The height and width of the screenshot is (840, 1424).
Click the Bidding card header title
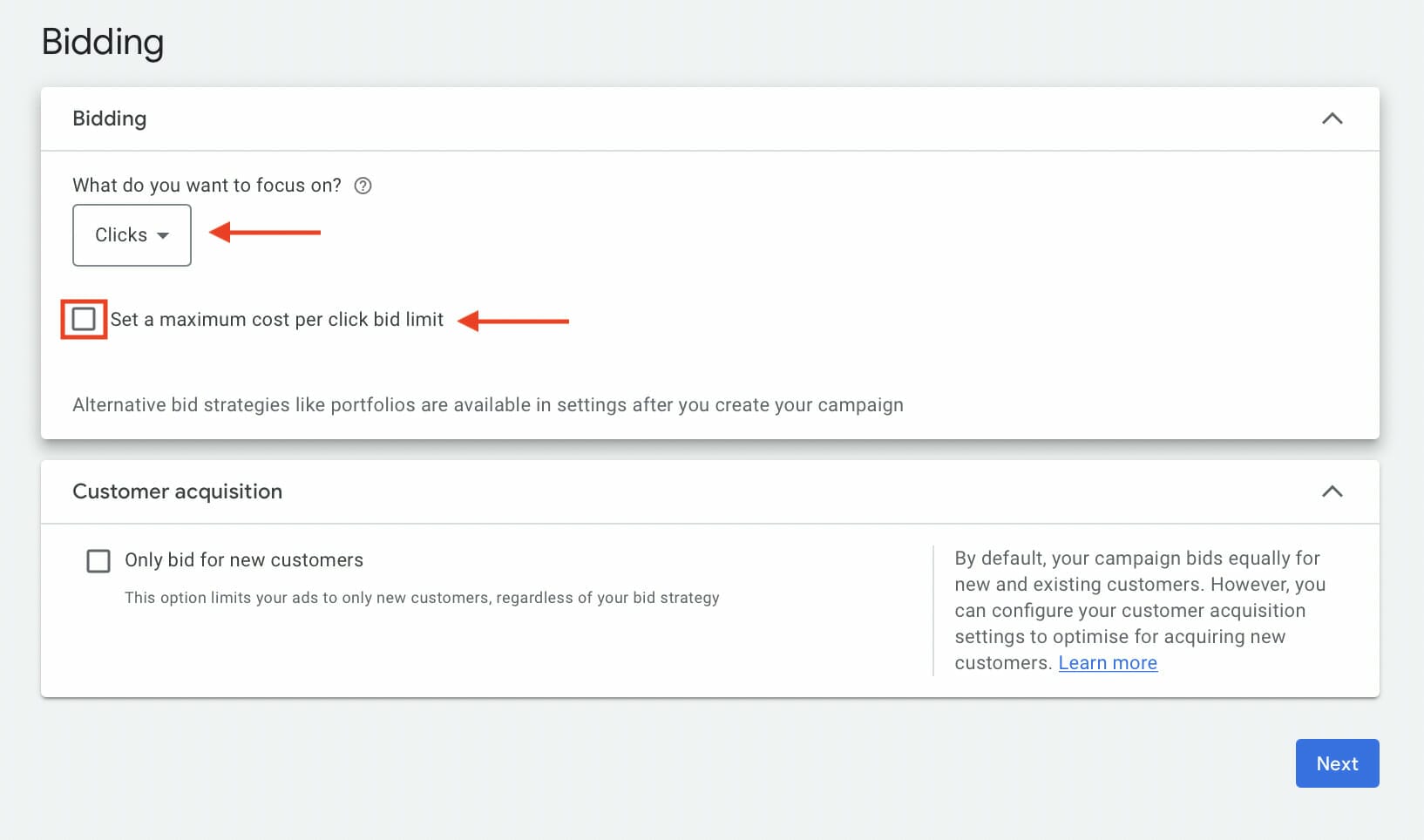pos(110,119)
